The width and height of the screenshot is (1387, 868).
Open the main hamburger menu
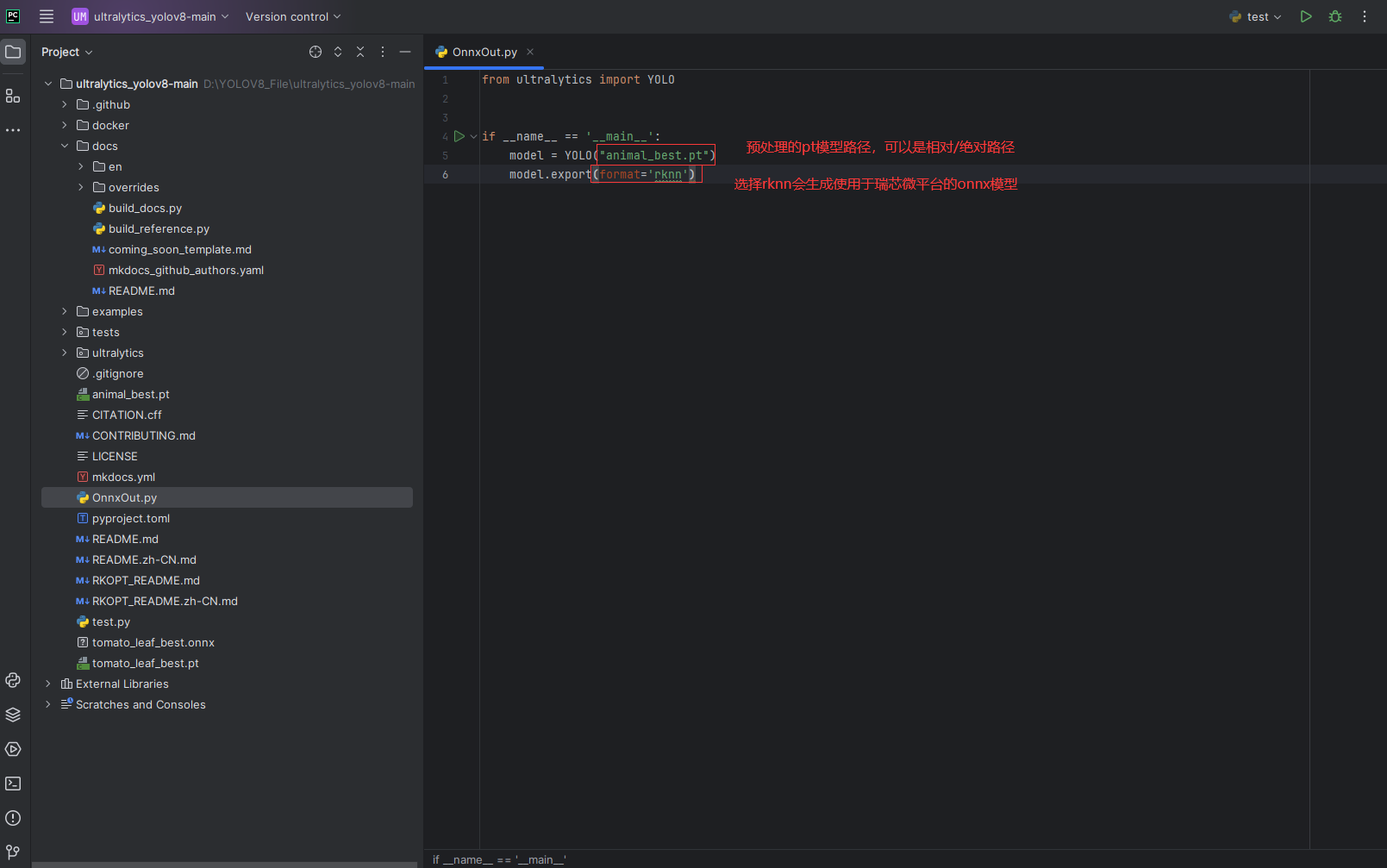47,16
